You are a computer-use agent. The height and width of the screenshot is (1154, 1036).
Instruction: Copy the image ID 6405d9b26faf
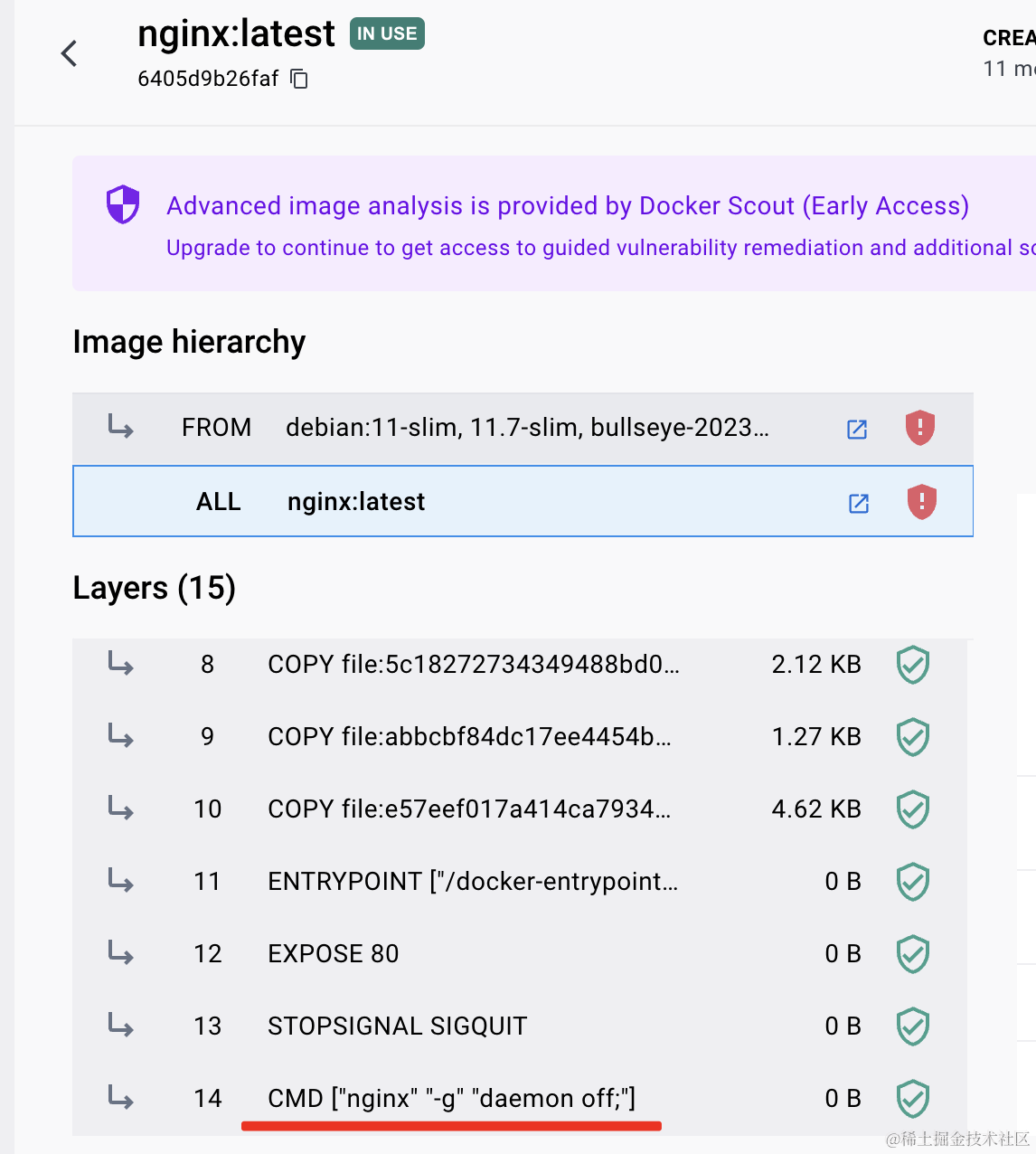299,80
